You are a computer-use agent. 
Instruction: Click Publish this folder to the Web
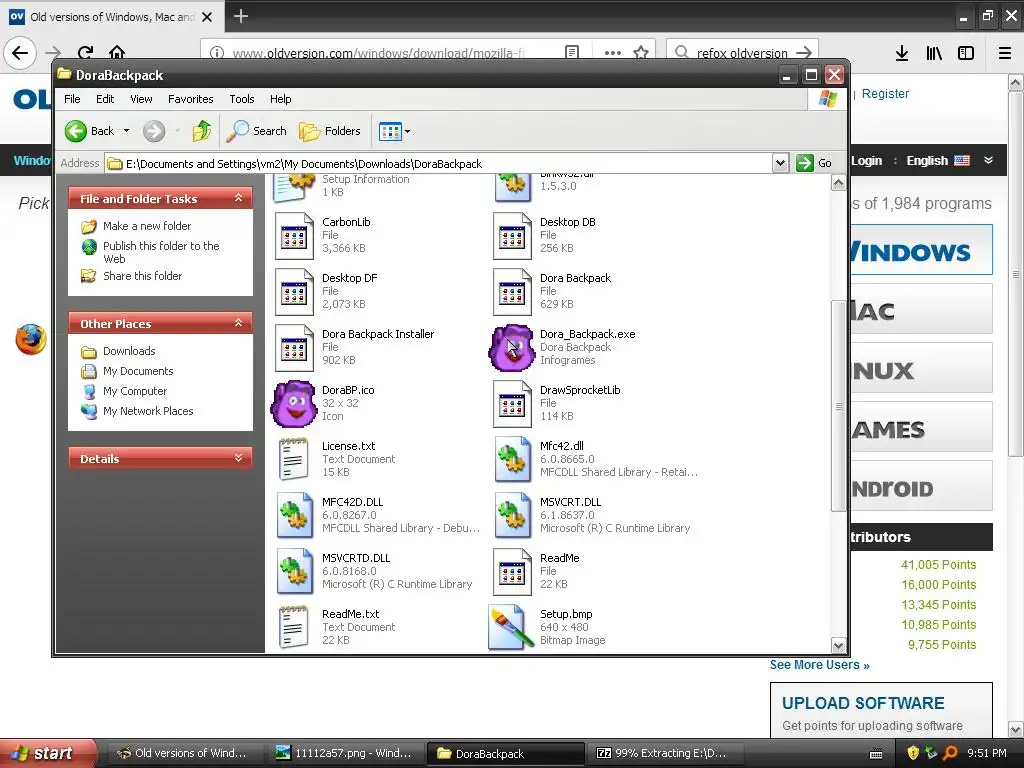[x=161, y=252]
